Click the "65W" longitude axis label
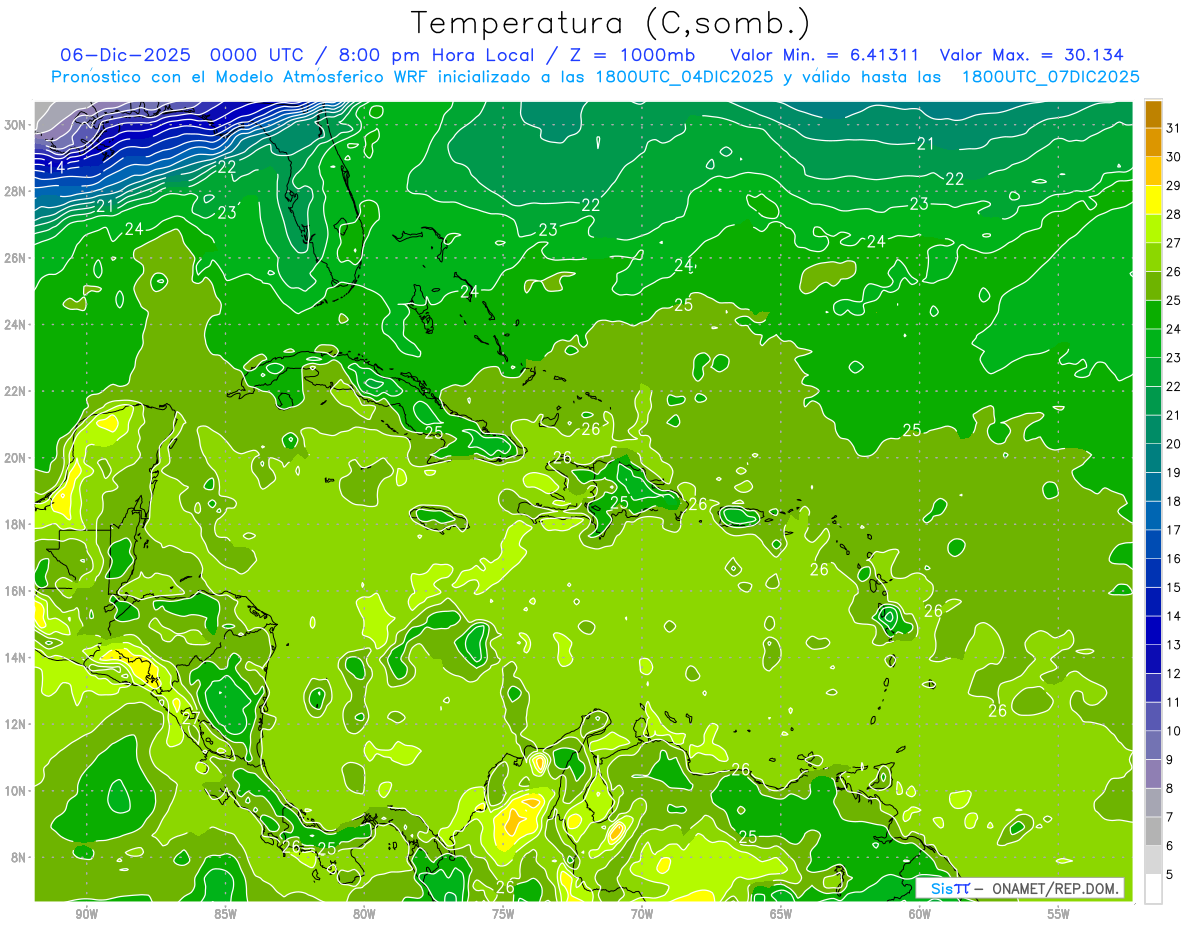Image resolution: width=1200 pixels, height=927 pixels. tap(781, 914)
